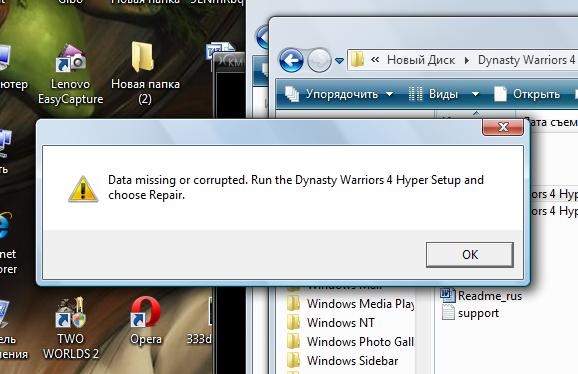Click the Windows Sidebar folder icon
Viewport: 578px width, 374px height.
coord(294,361)
